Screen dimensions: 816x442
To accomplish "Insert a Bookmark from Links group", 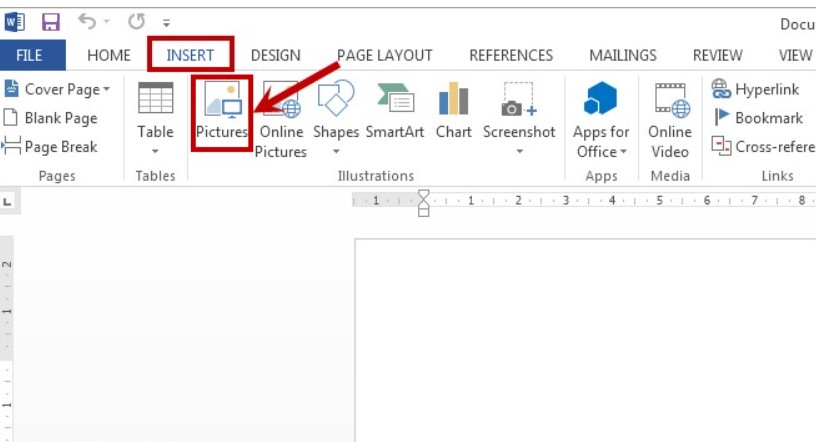I will click(x=757, y=118).
